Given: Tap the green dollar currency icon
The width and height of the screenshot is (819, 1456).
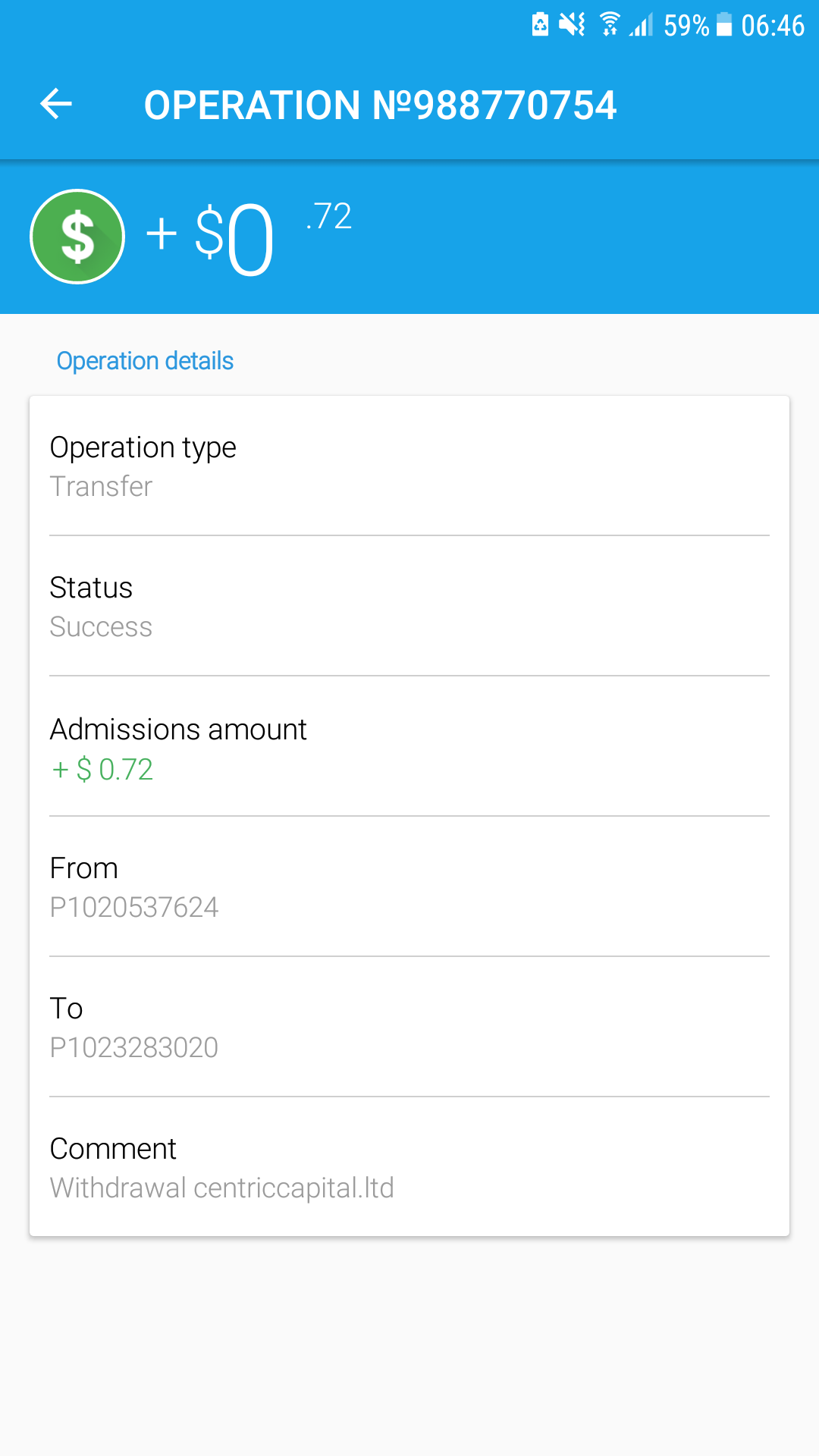Looking at the screenshot, I should pyautogui.click(x=77, y=237).
